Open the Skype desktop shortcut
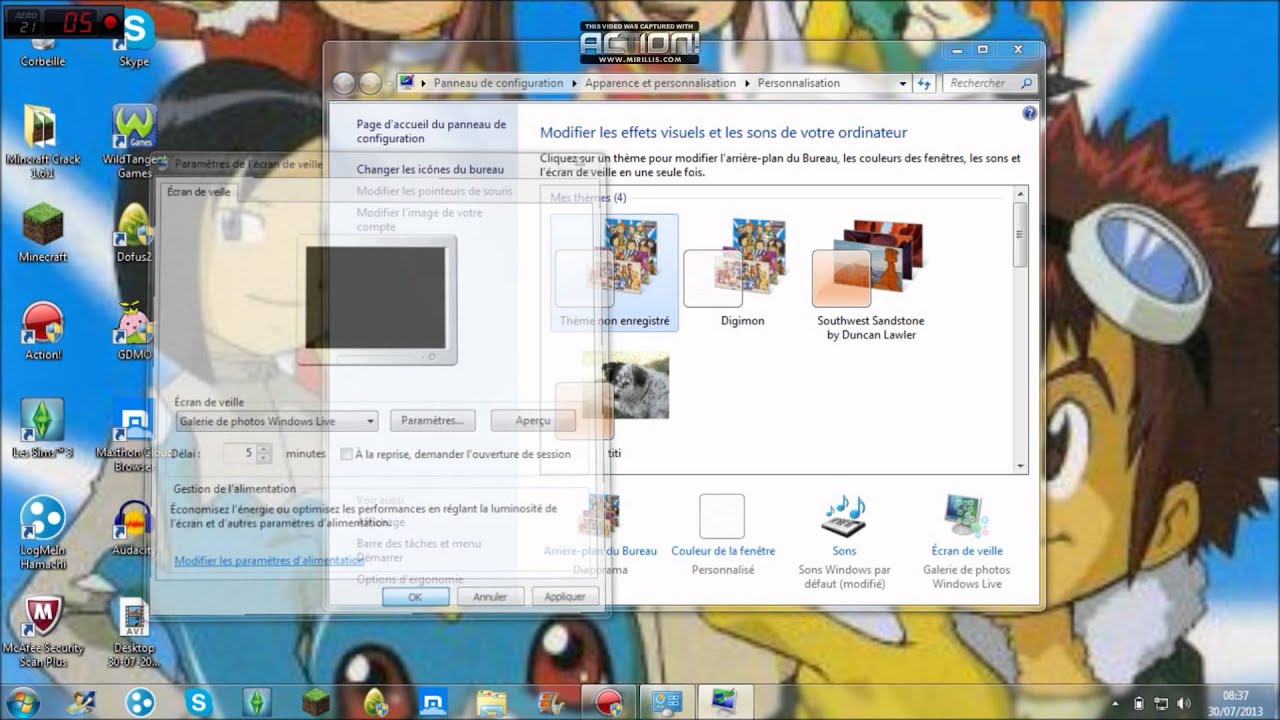This screenshot has width=1280, height=720. 134,42
